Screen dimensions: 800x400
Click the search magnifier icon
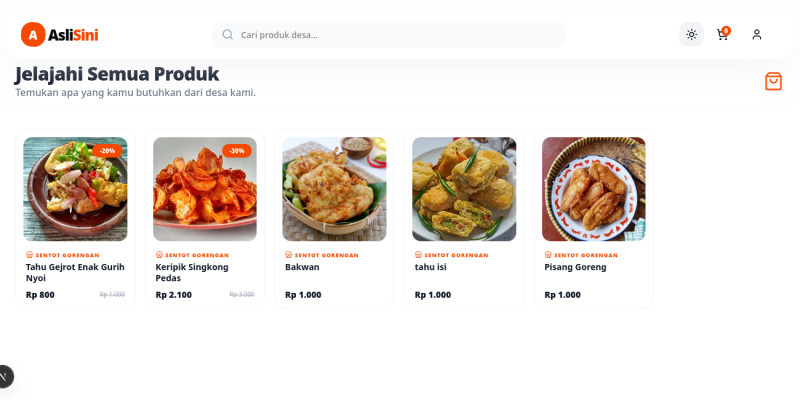228,35
